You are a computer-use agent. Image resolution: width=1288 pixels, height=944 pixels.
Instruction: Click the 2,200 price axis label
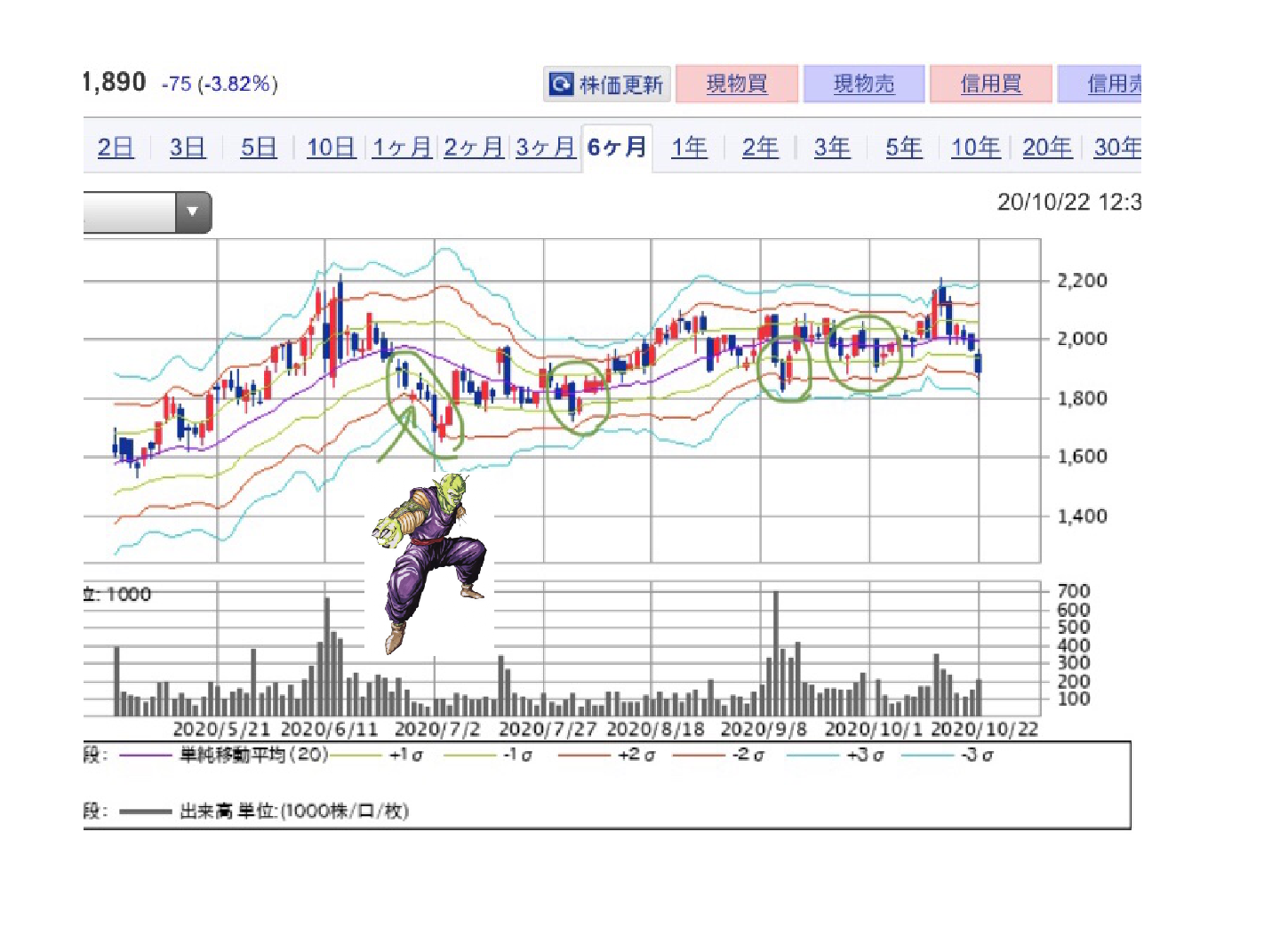point(1082,280)
